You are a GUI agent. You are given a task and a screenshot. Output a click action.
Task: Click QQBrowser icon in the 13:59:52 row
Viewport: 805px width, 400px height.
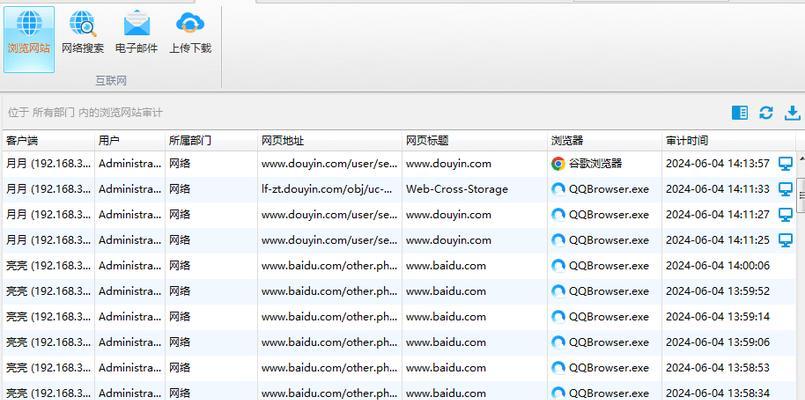(558, 291)
